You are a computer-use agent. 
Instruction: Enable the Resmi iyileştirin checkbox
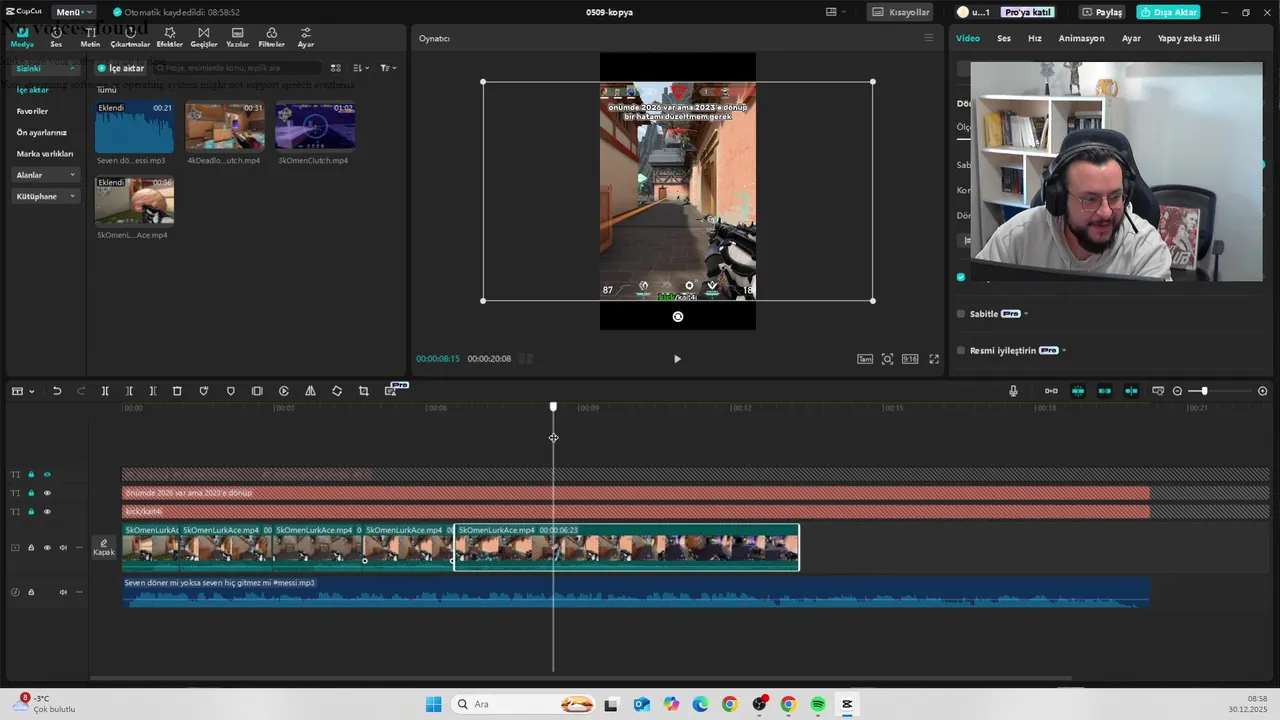(x=961, y=351)
